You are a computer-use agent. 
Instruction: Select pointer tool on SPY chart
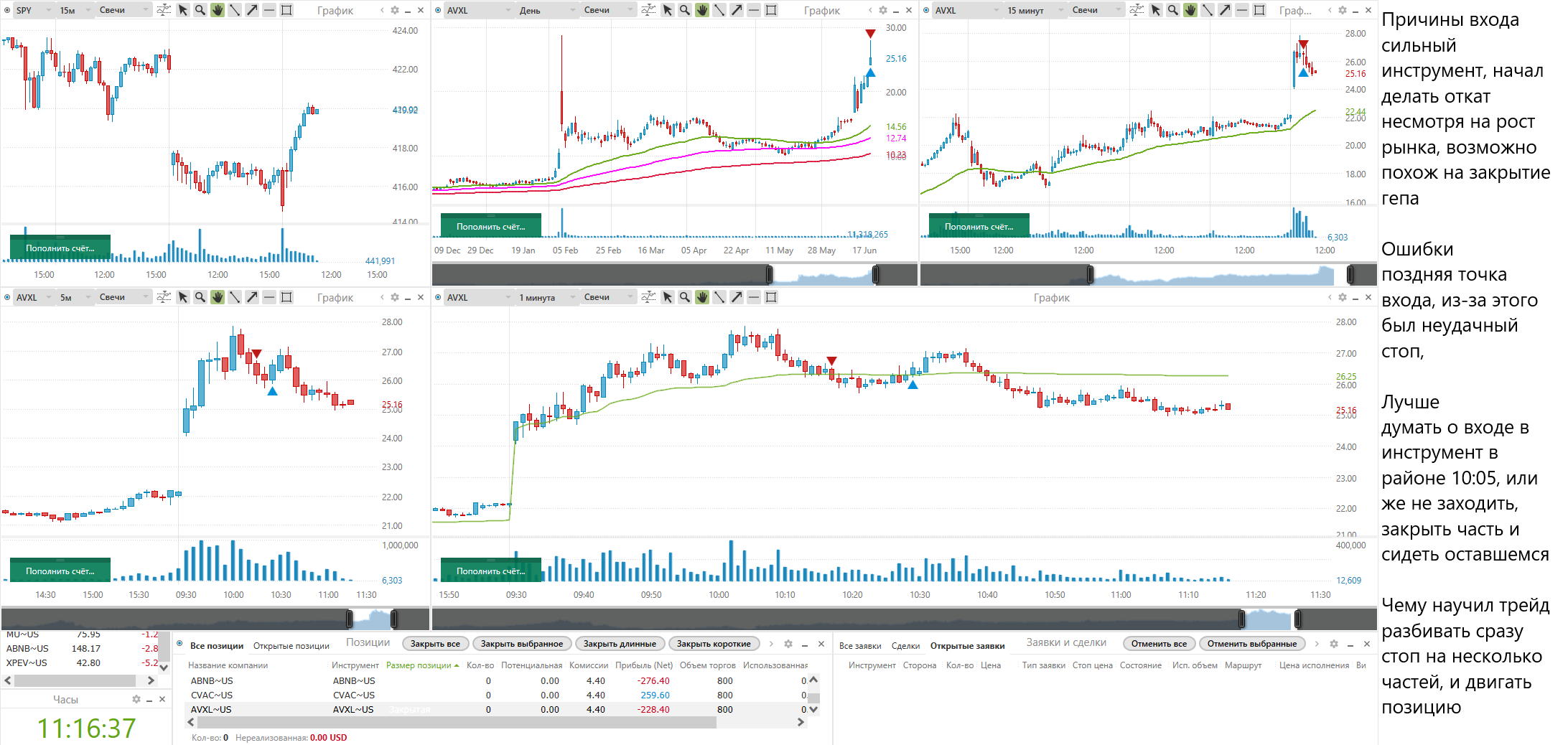tap(183, 10)
